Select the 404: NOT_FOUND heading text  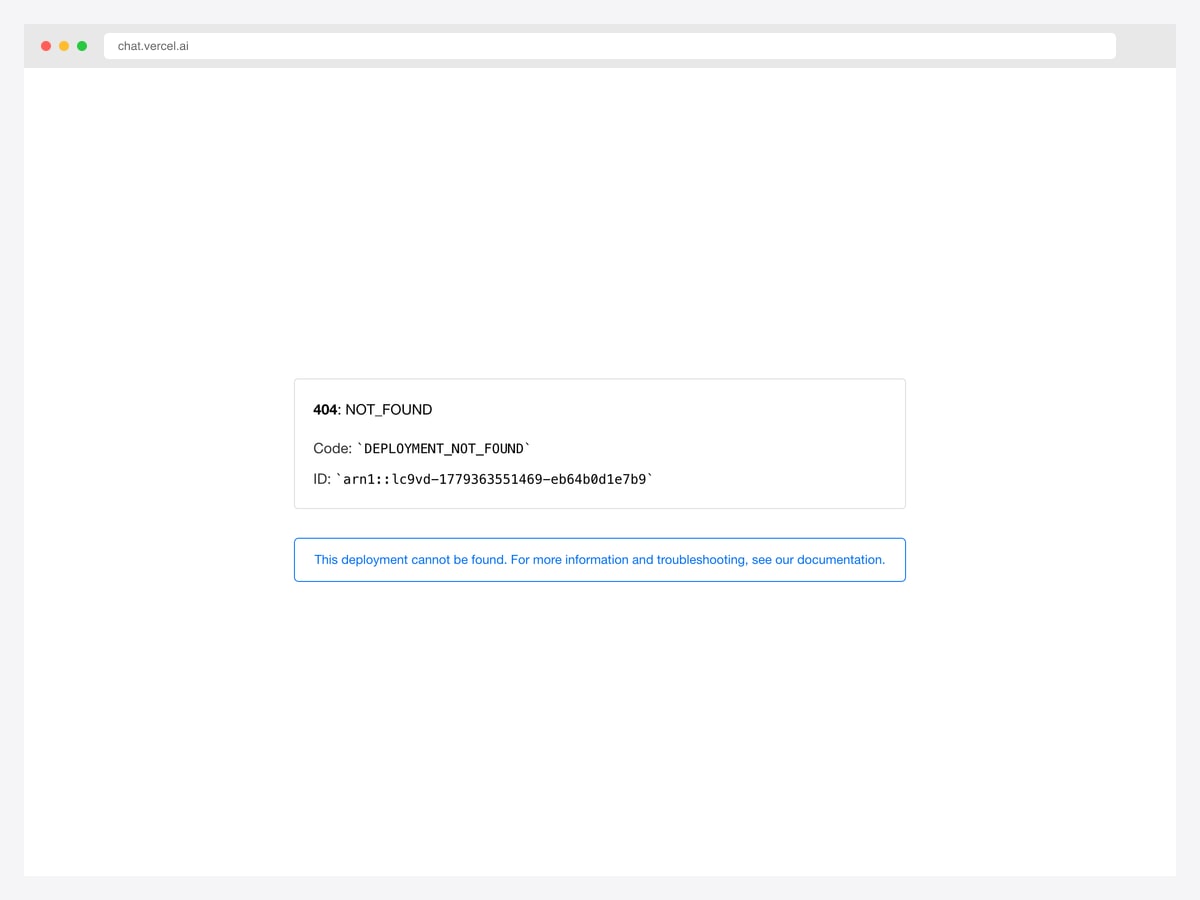[372, 410]
